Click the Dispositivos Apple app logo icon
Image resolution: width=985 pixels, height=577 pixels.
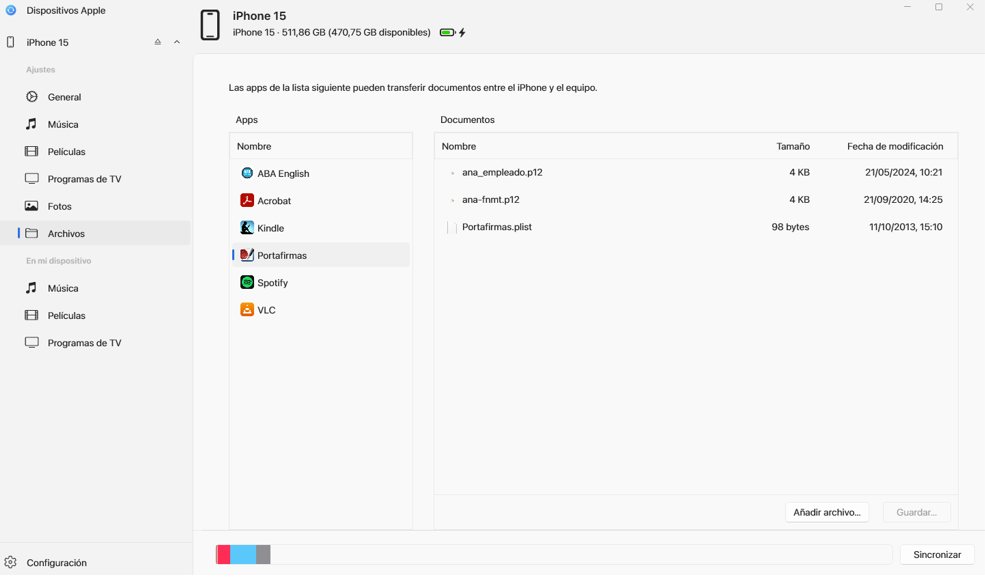11,10
